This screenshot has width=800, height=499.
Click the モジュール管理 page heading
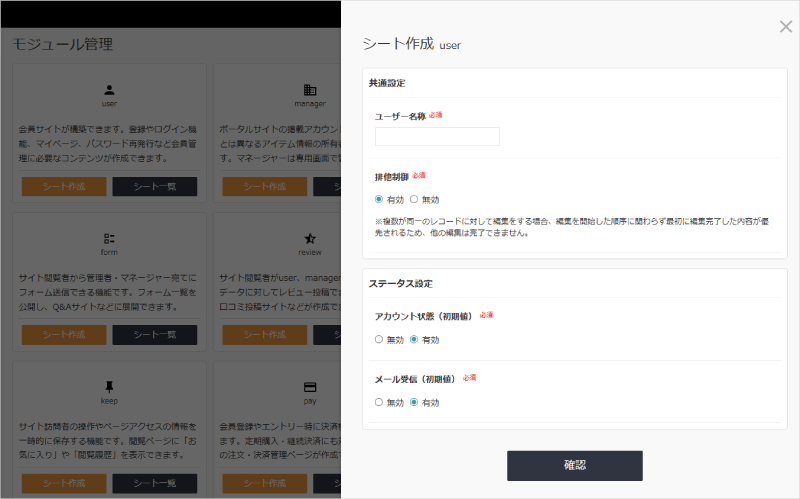(63, 44)
